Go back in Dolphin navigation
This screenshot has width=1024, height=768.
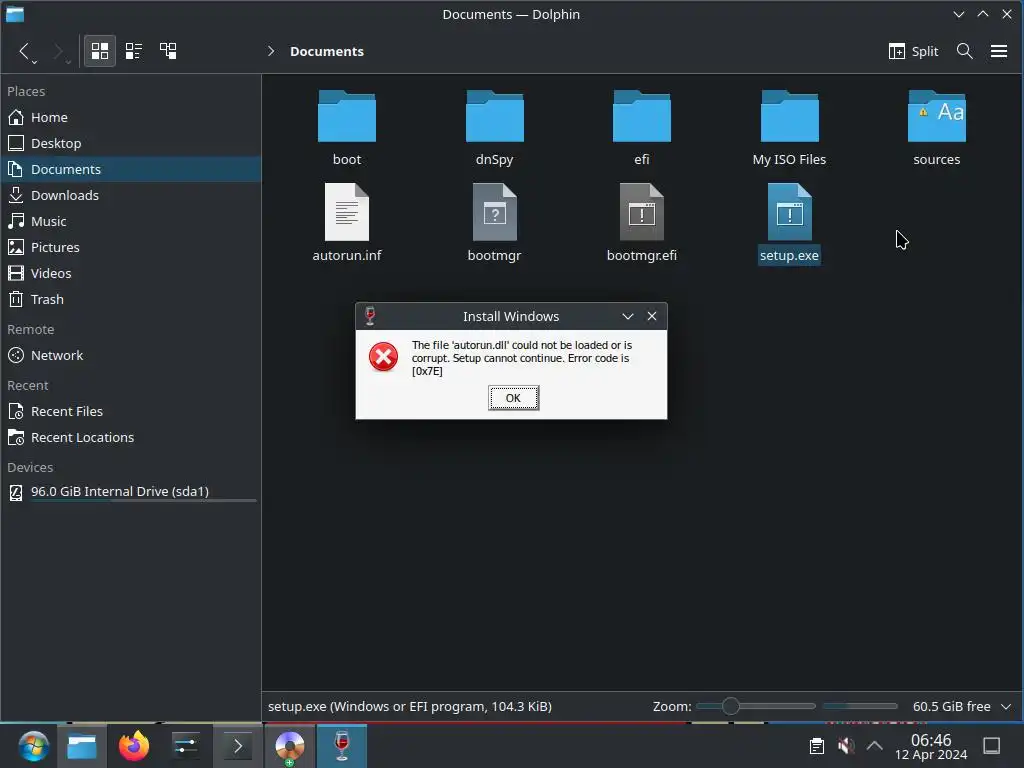[x=24, y=51]
